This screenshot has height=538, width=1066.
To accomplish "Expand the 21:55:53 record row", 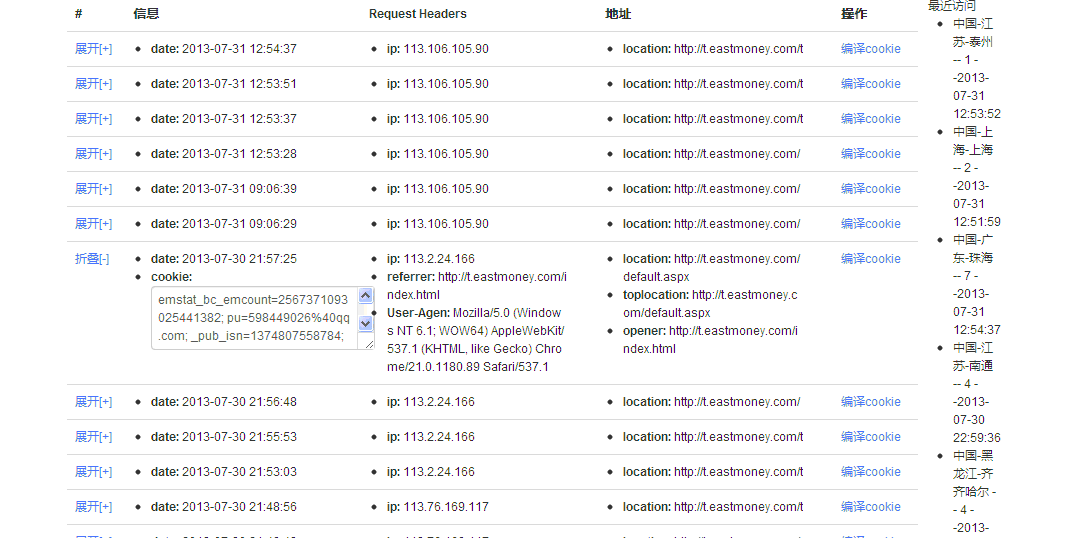I will point(93,437).
